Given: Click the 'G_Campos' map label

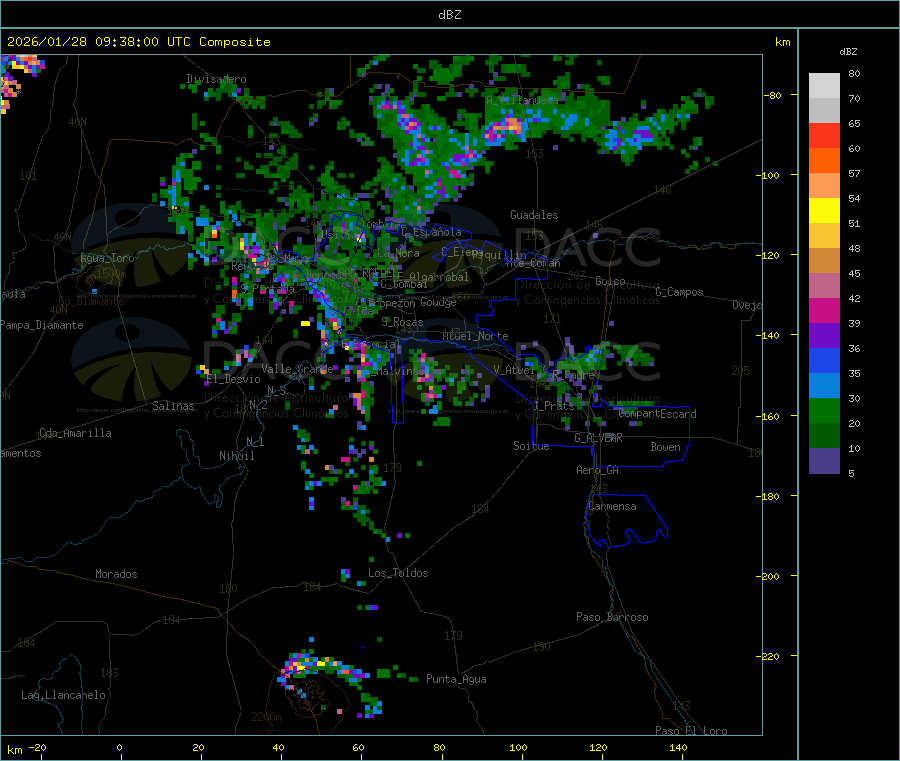Looking at the screenshot, I should (679, 292).
